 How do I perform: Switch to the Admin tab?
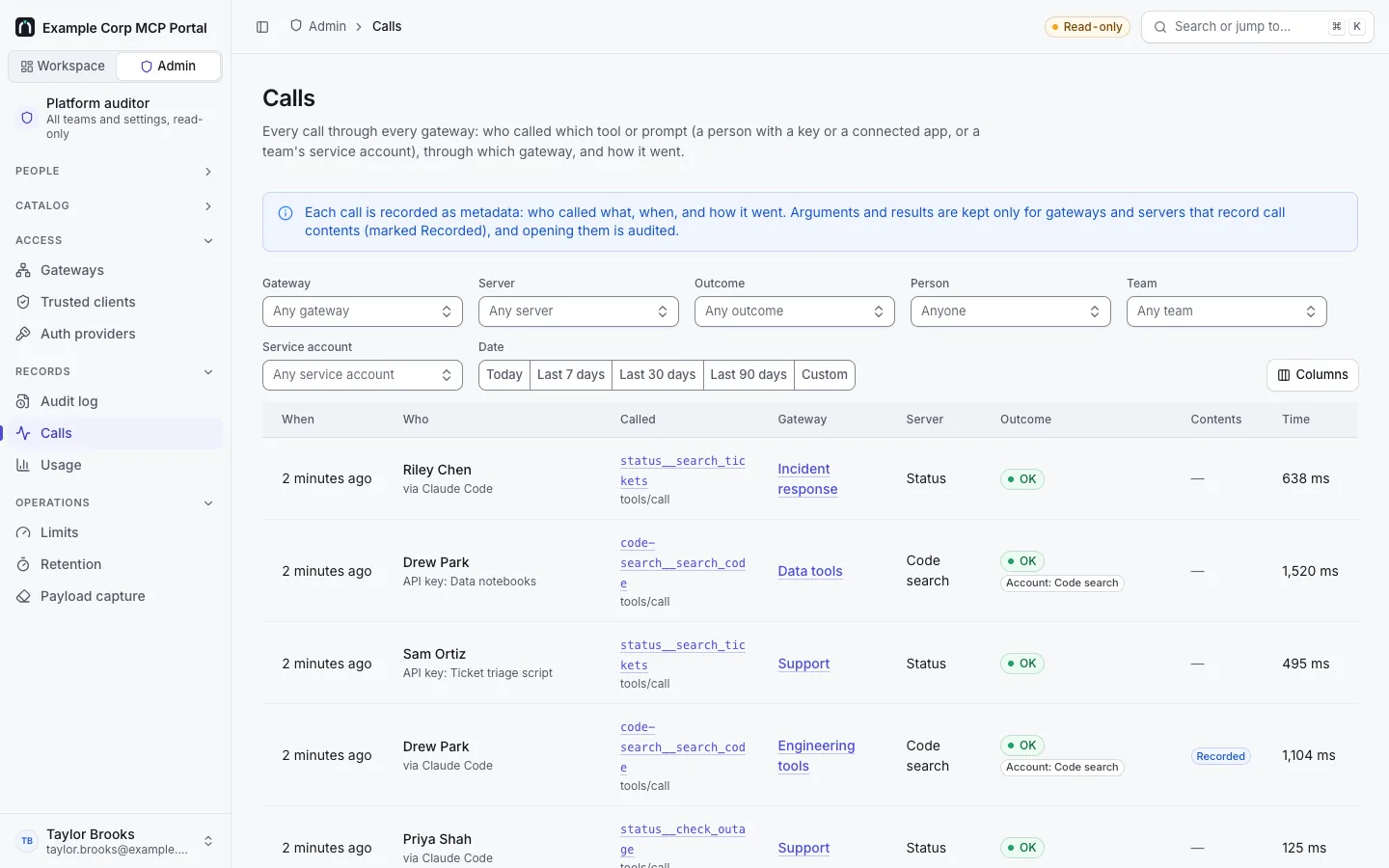168,66
